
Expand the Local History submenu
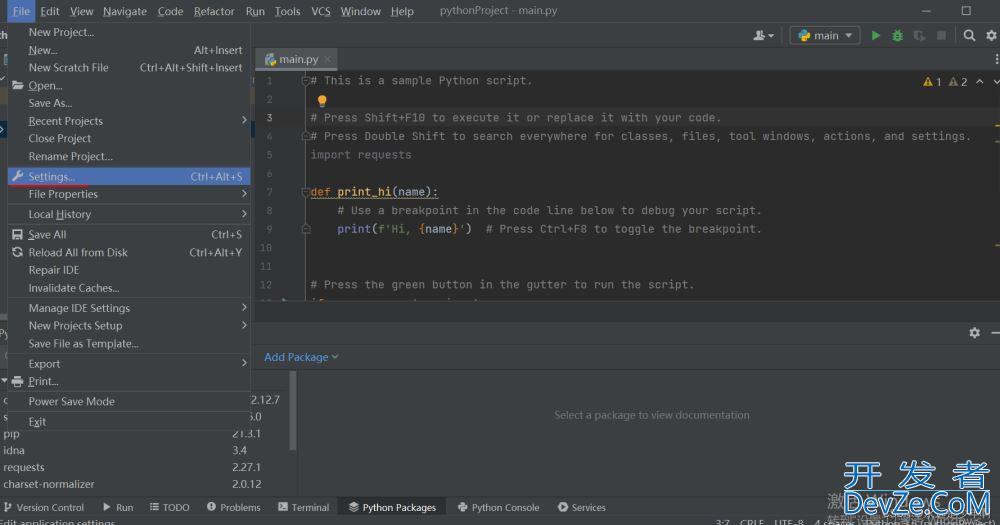pos(129,214)
